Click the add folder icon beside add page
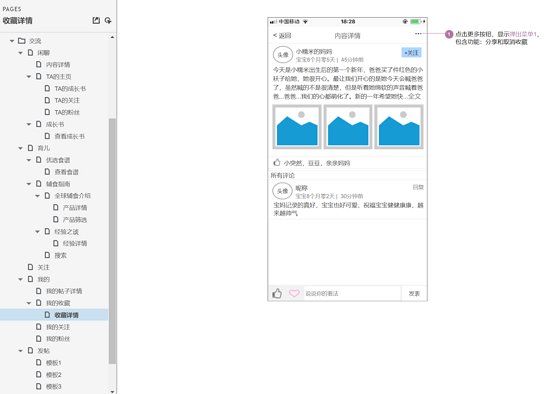The image size is (550, 394). [x=108, y=20]
